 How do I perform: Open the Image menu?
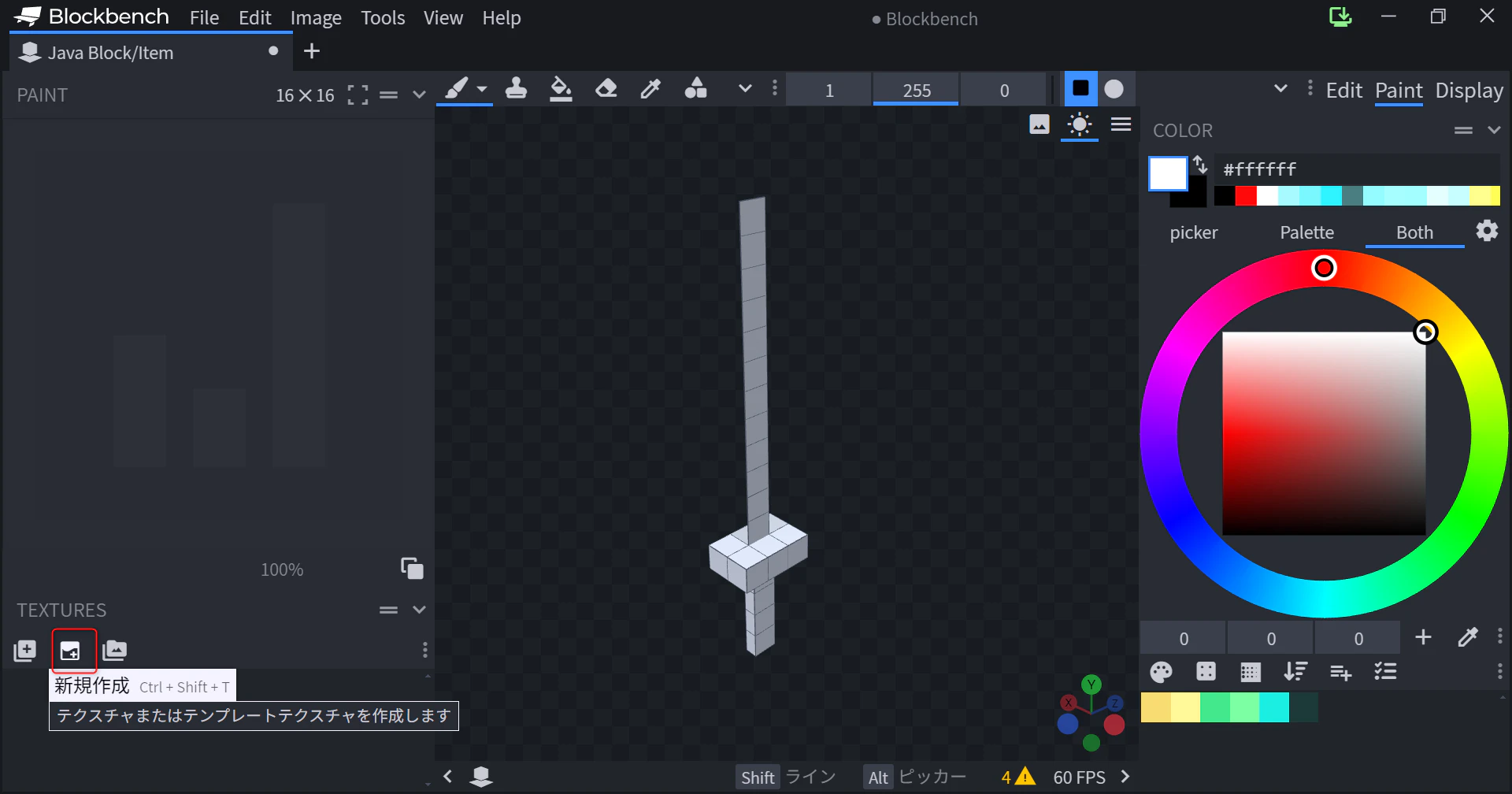click(316, 18)
